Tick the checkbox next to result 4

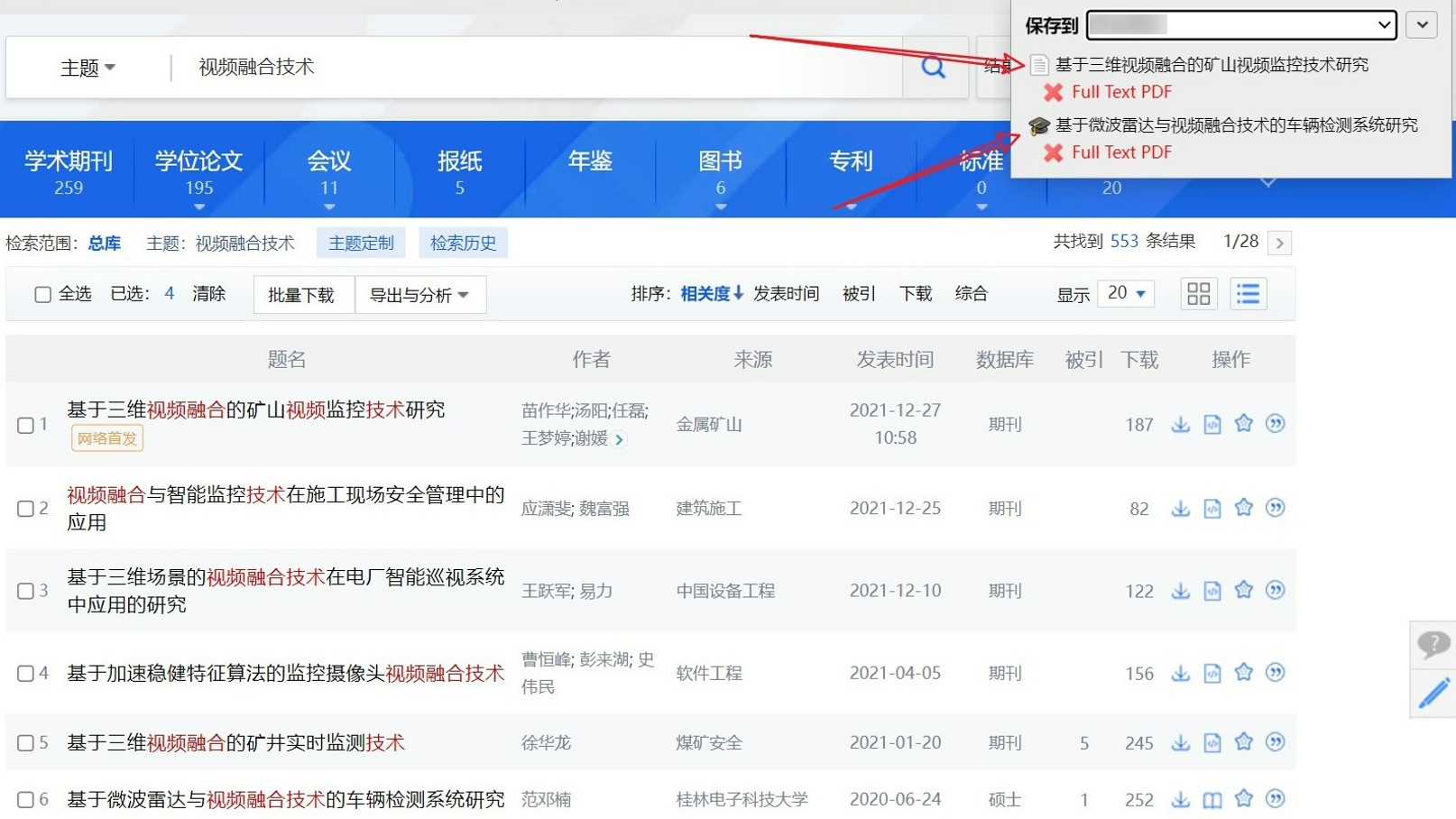25,672
